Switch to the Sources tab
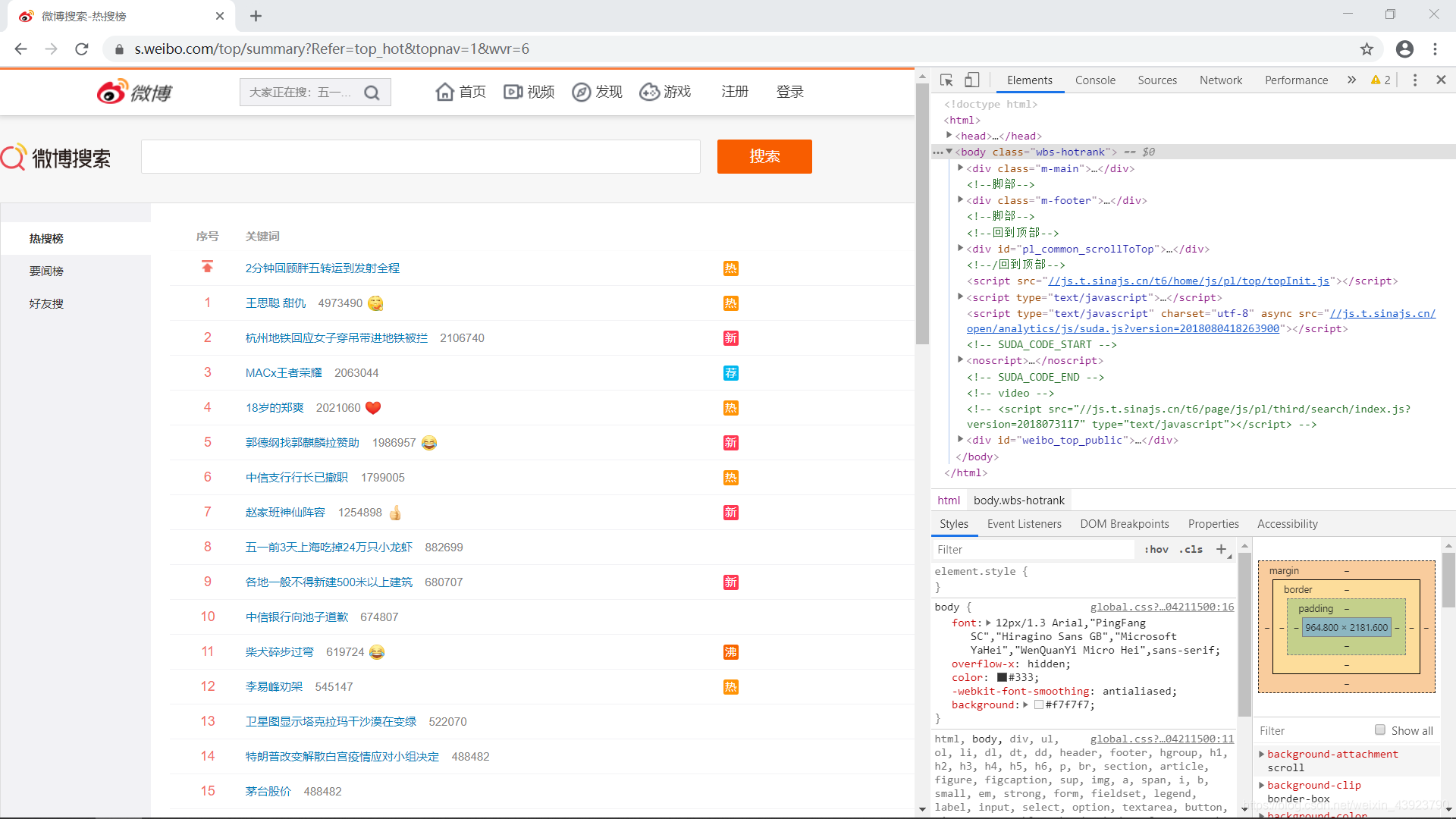This screenshot has width=1456, height=819. [x=1157, y=80]
